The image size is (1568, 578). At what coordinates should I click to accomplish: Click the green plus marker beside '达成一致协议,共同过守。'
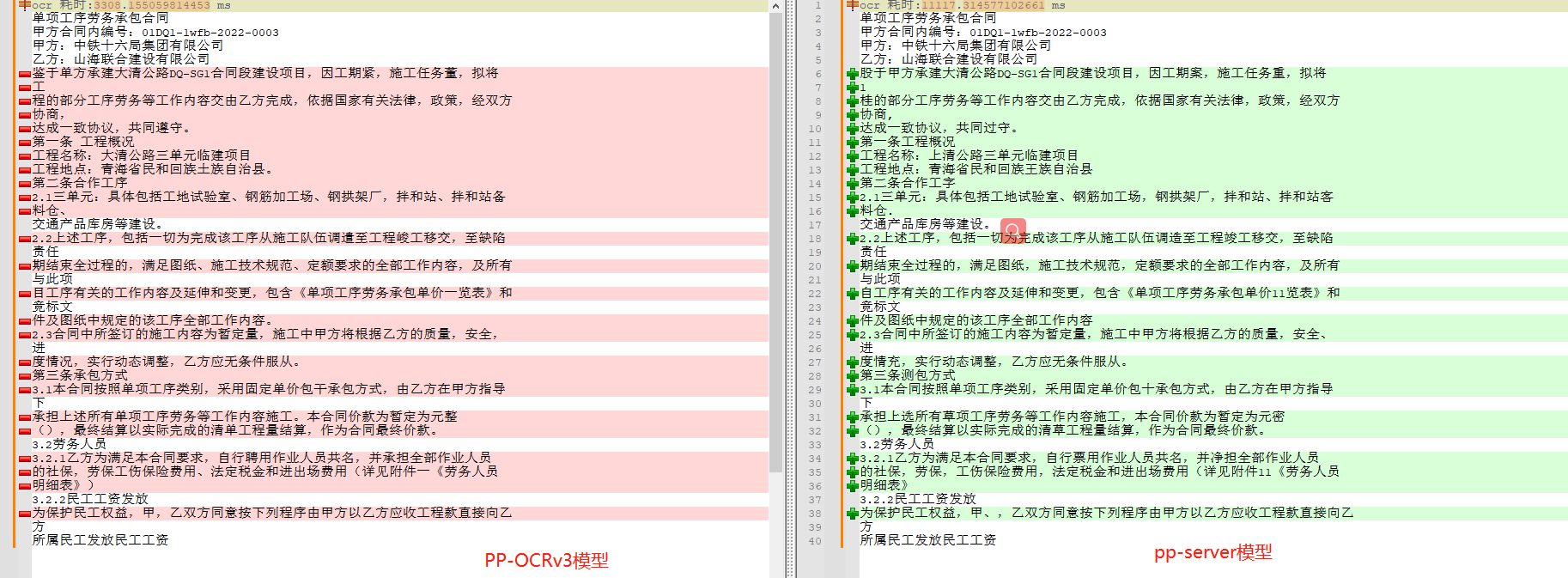click(853, 129)
